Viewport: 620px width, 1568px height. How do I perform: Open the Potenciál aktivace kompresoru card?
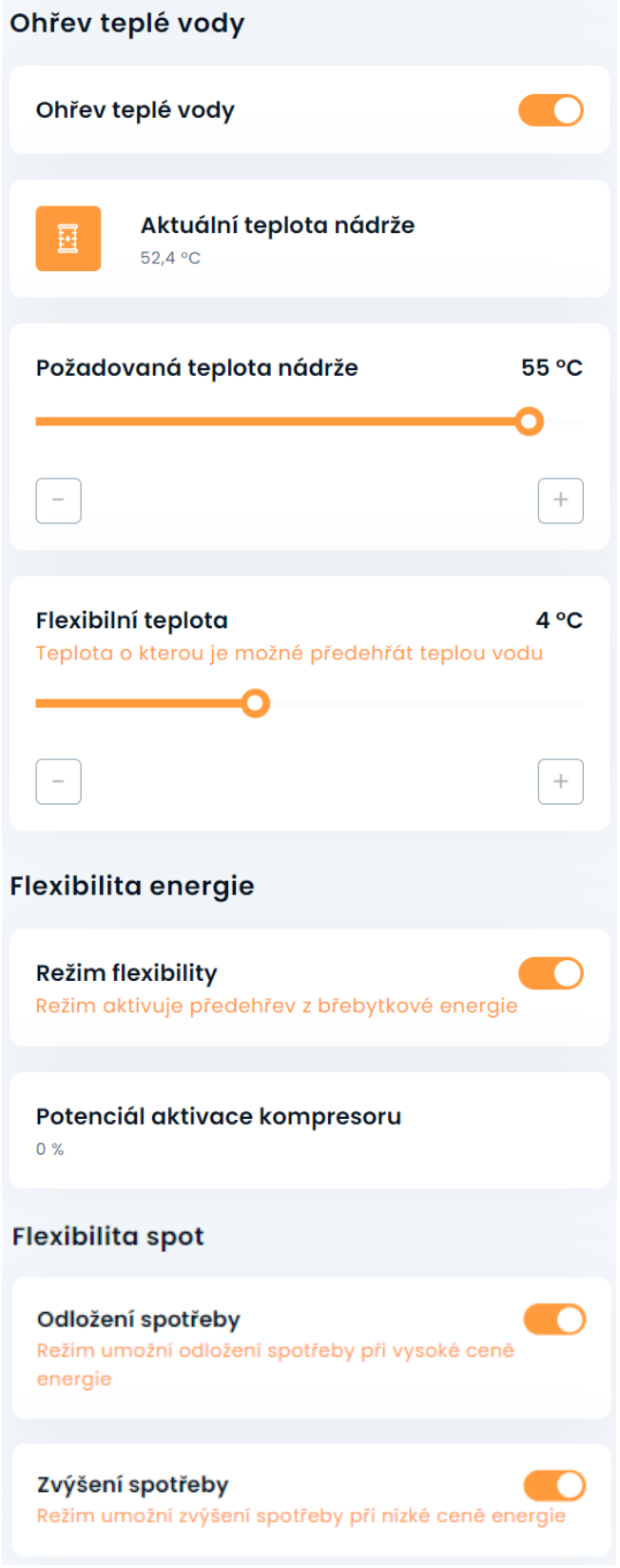(x=309, y=1130)
